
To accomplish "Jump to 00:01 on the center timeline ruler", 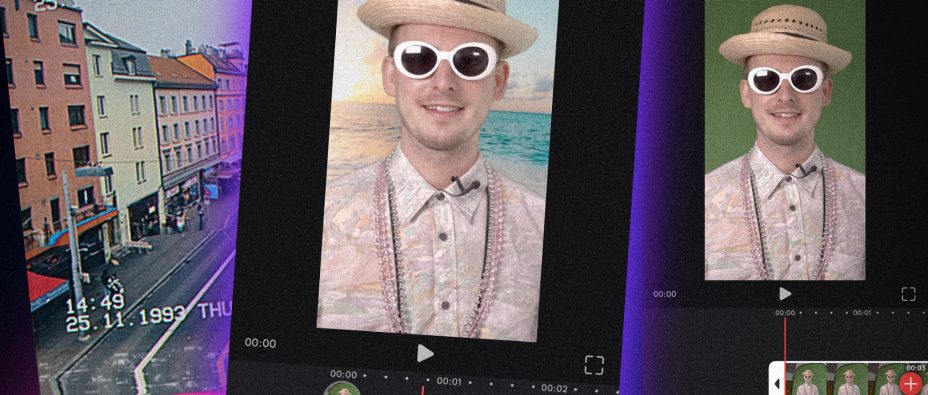I will coord(449,381).
